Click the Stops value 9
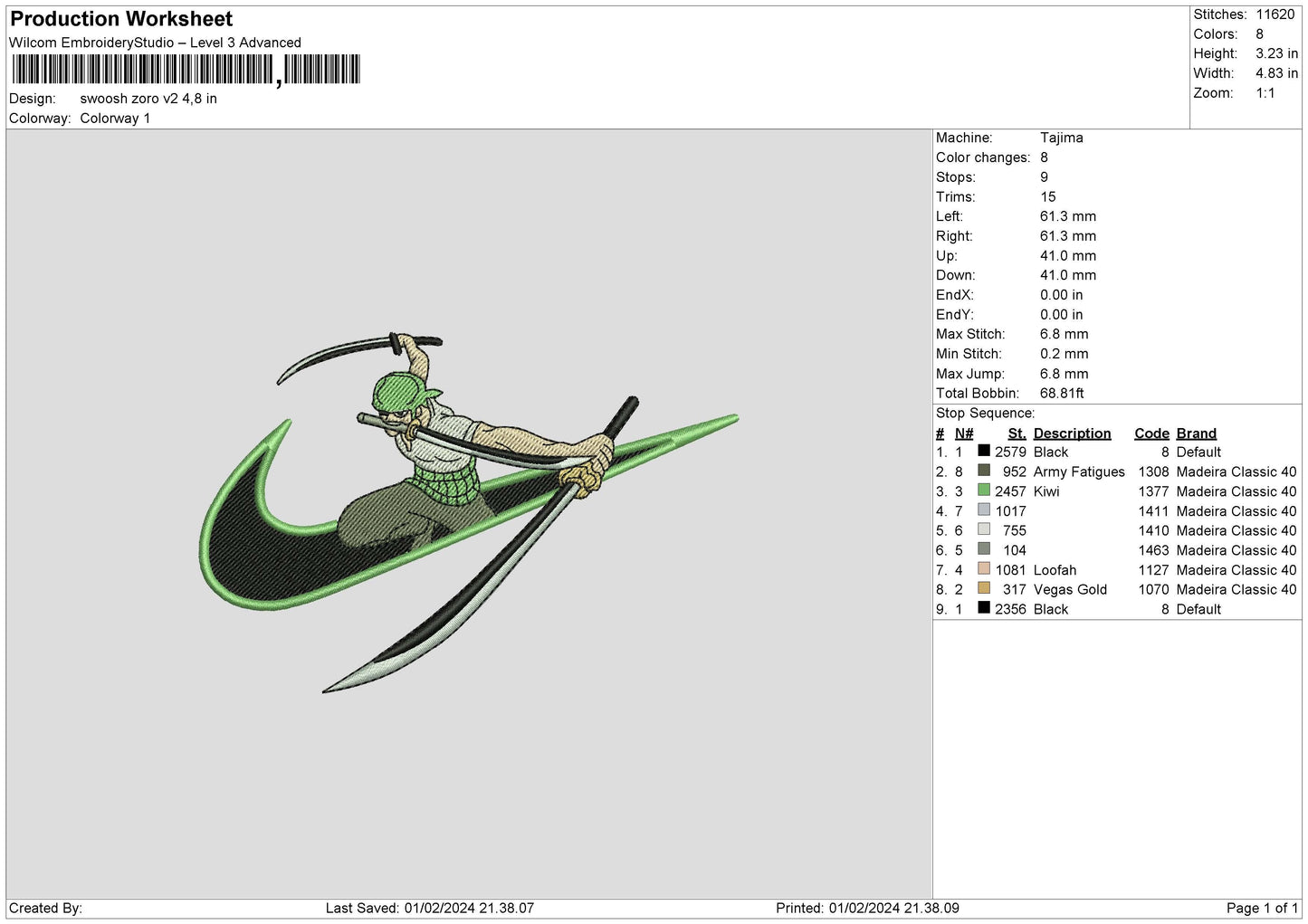Screen dimensions: 1308x924 (x=1044, y=177)
